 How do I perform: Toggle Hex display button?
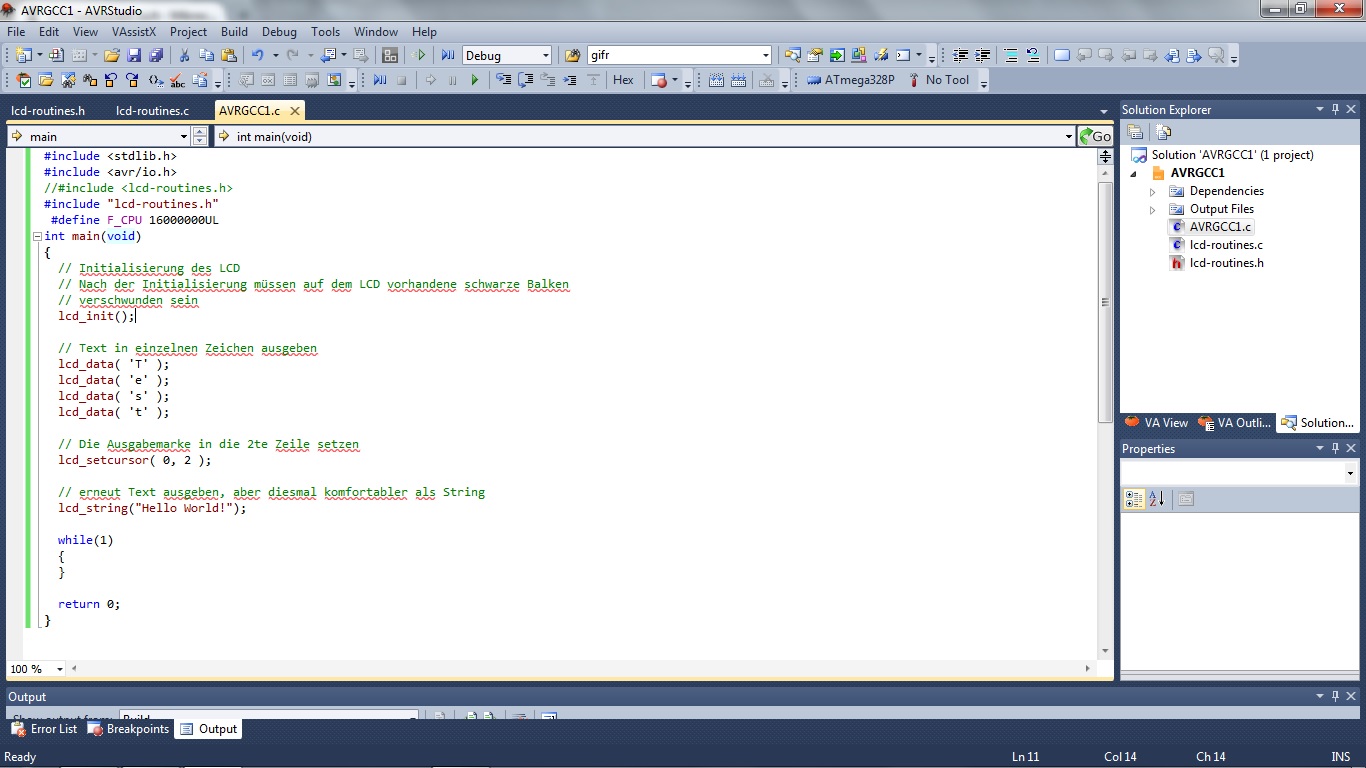click(623, 80)
